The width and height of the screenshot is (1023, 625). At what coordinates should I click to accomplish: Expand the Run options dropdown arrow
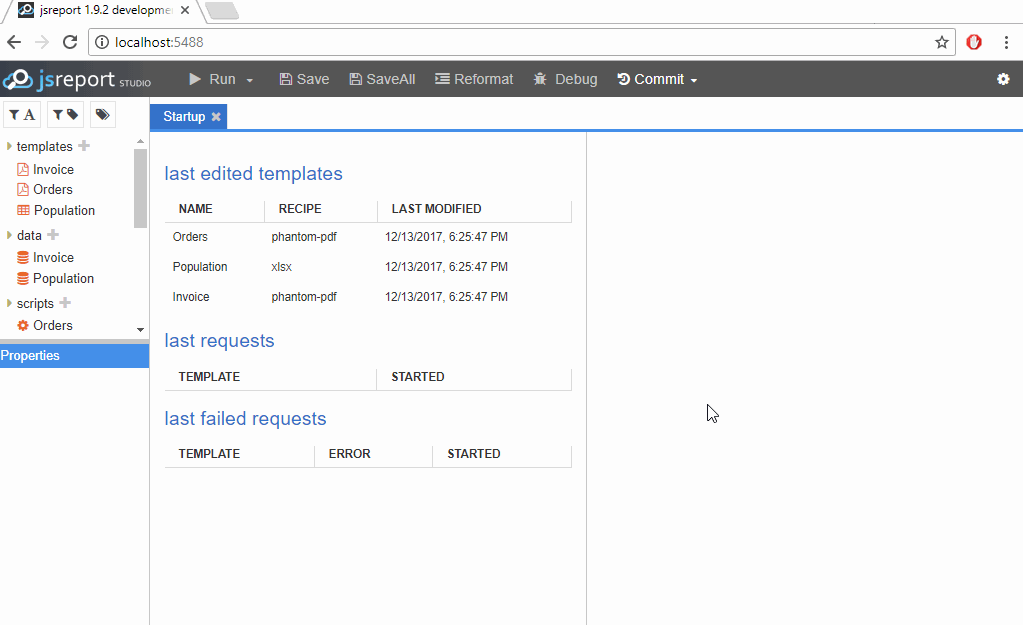click(x=247, y=78)
